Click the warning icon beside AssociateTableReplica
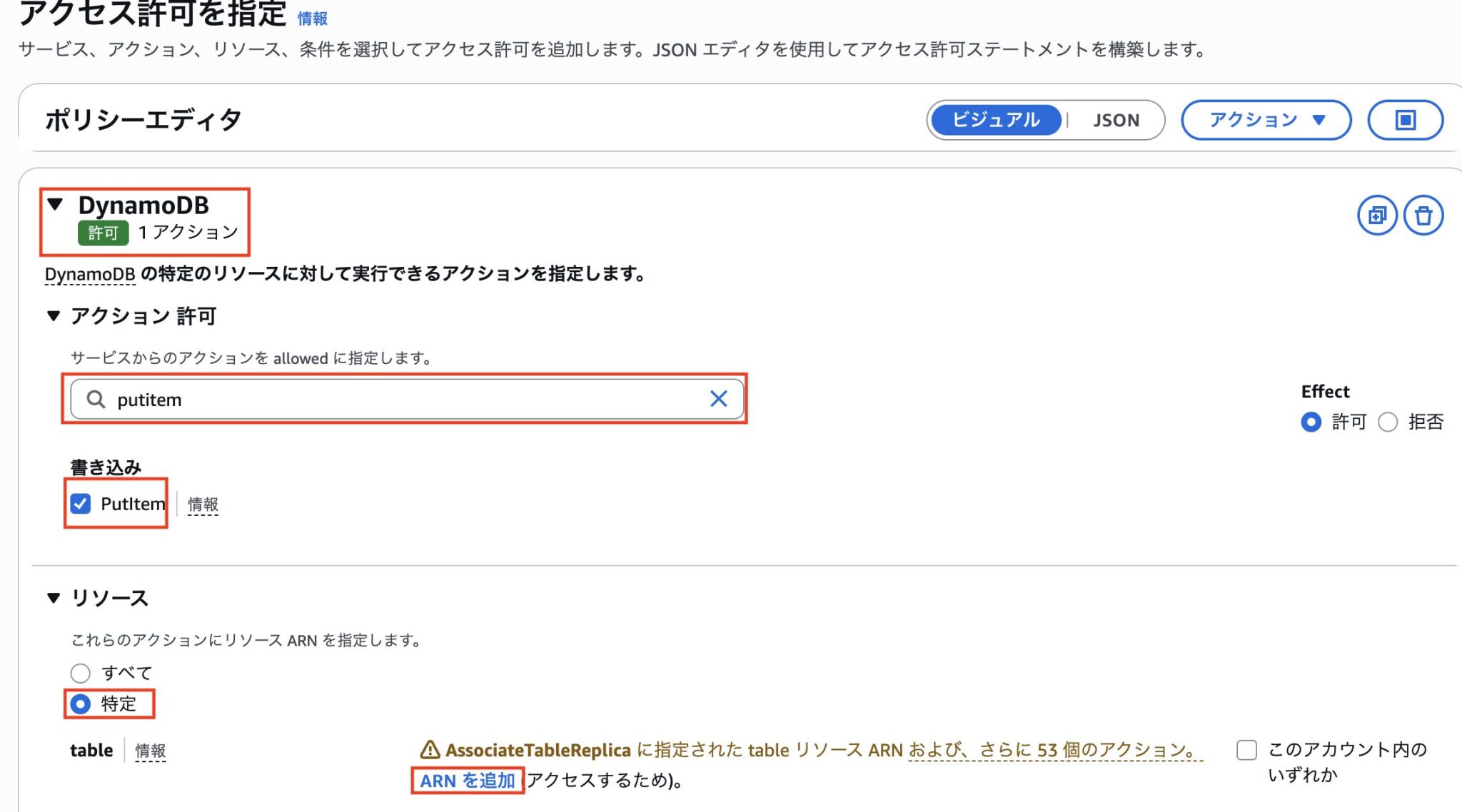 click(430, 750)
